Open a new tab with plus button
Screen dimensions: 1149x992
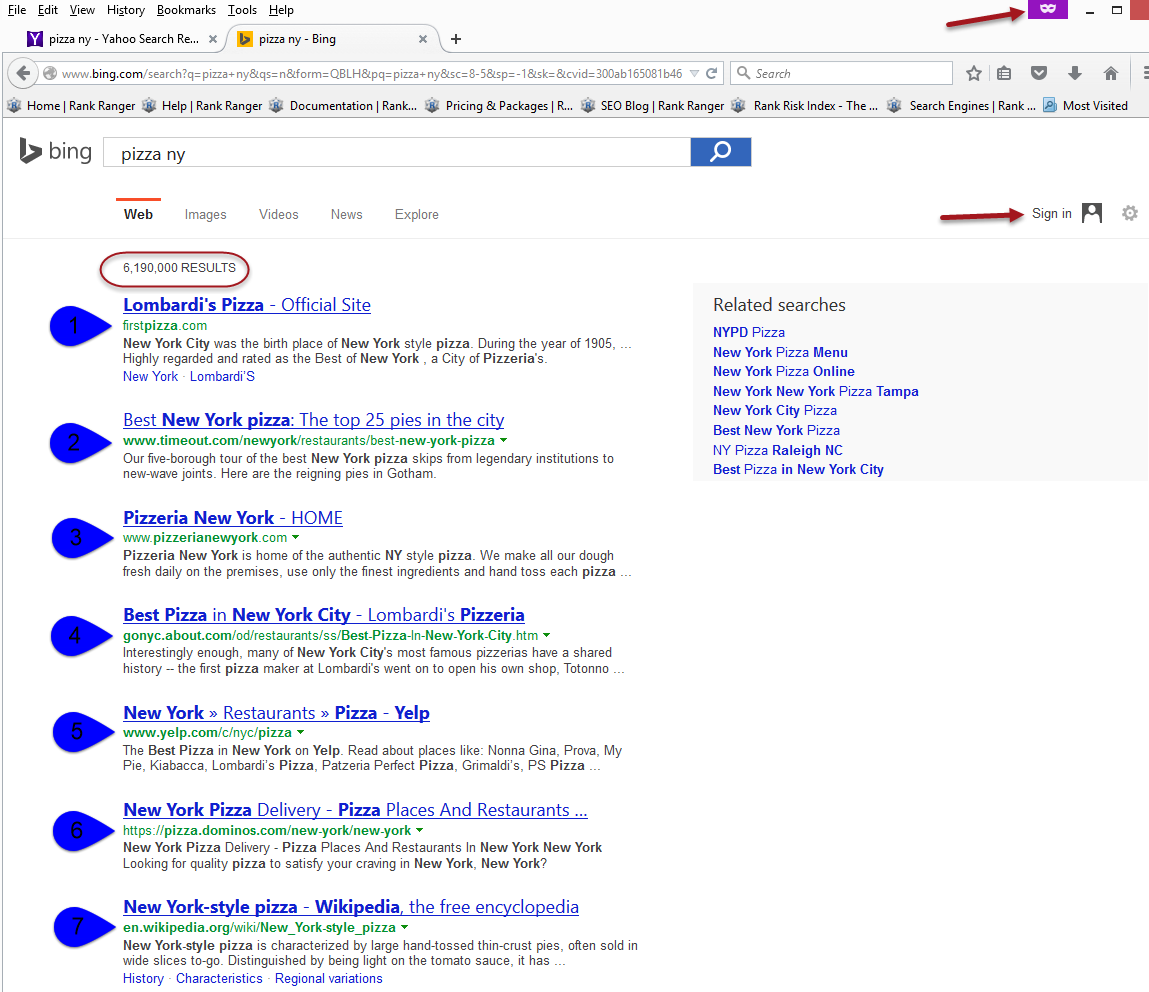coord(456,39)
